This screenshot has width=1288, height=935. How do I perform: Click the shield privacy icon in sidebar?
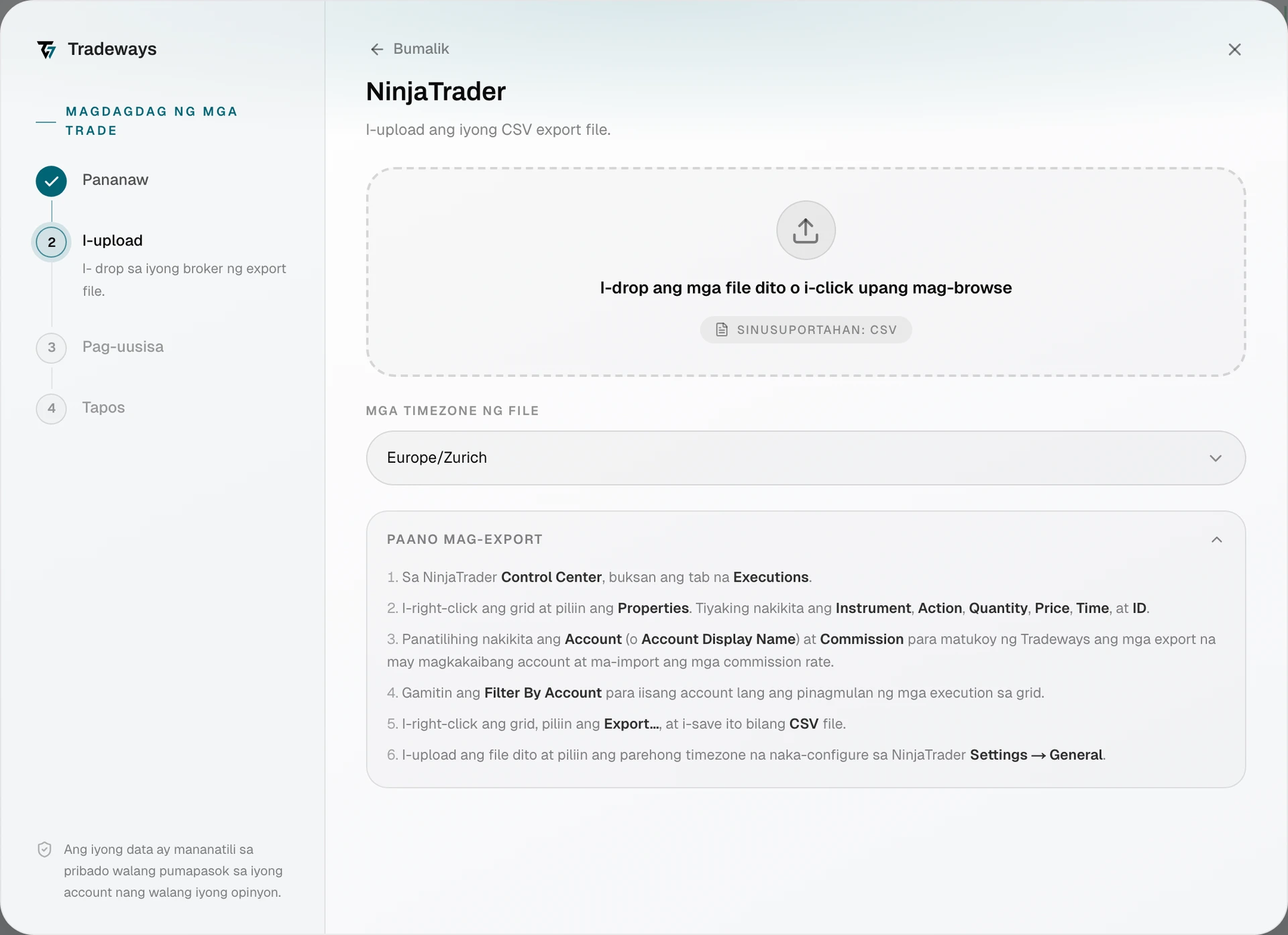[44, 850]
